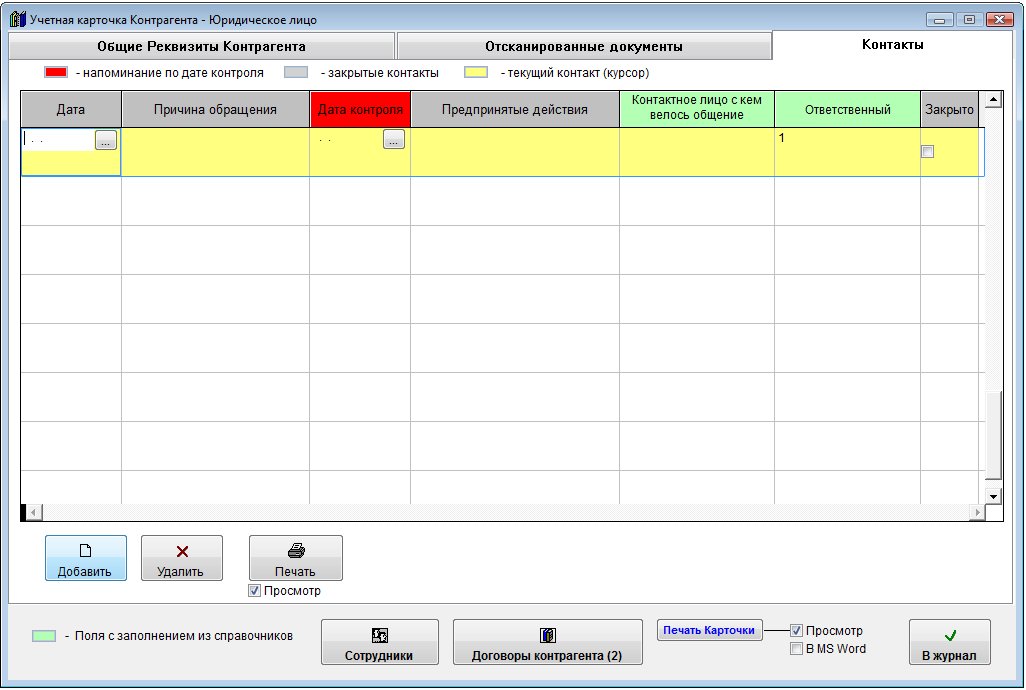Open the date picker in the Дата cell

(106, 139)
